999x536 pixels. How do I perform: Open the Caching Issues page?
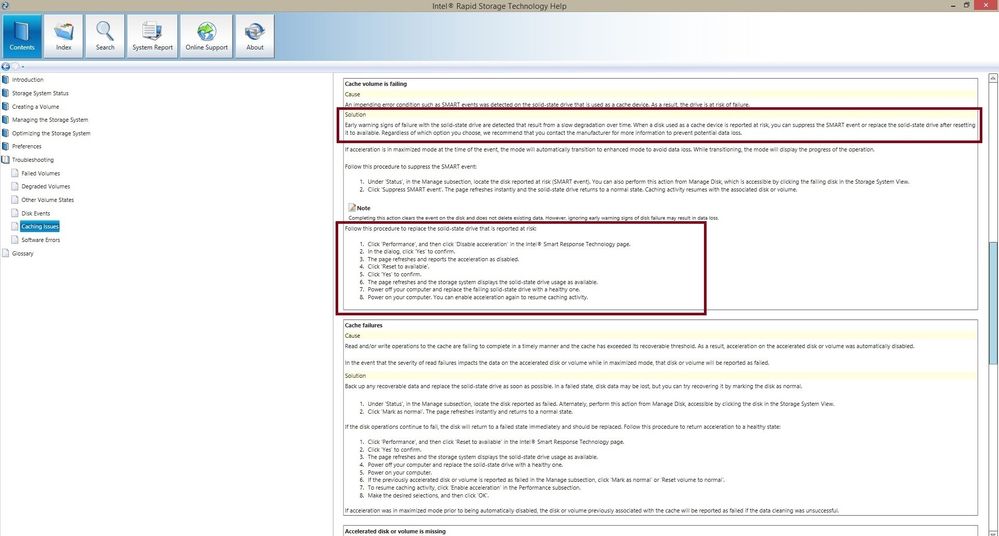coord(40,226)
